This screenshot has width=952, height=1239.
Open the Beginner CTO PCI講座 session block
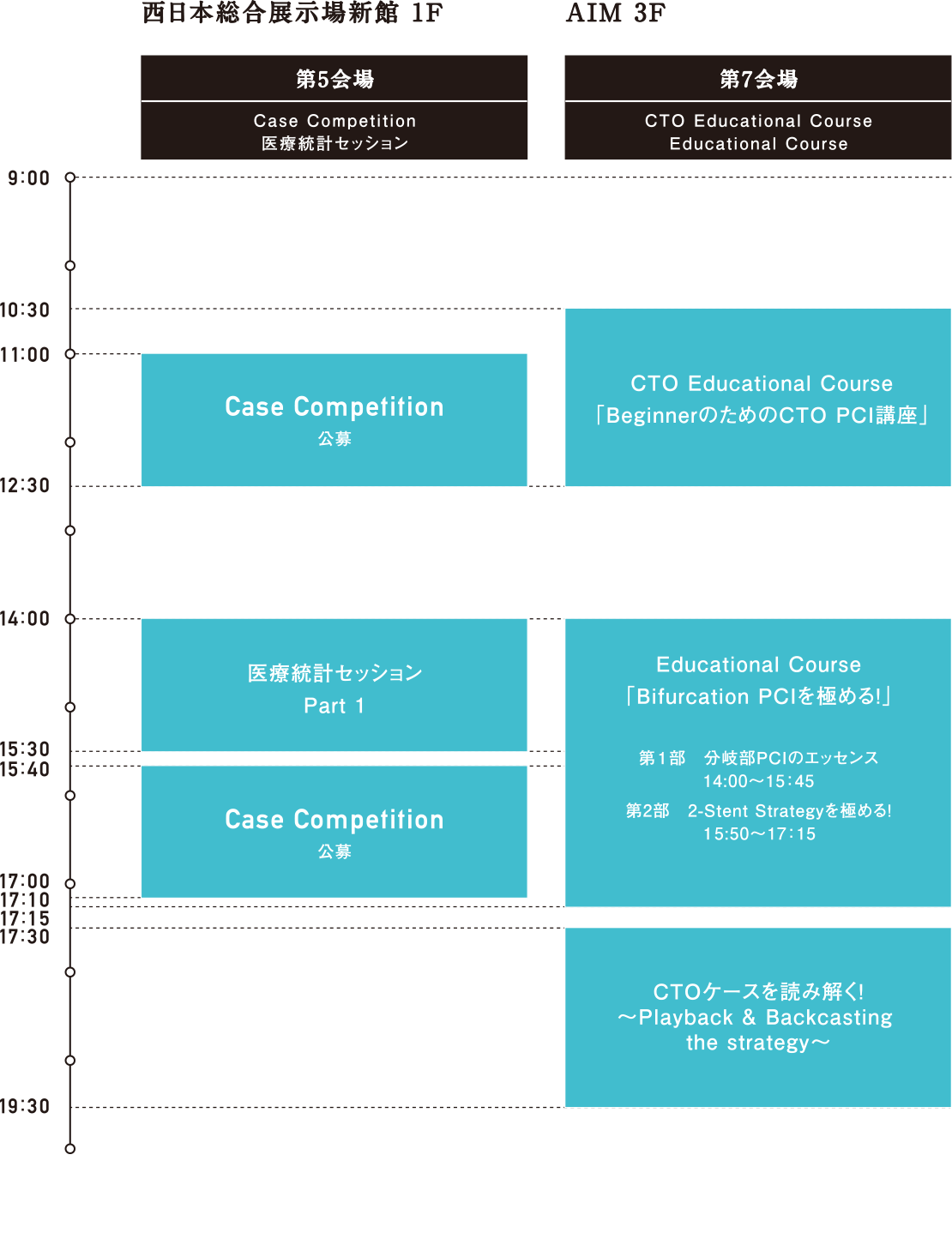click(758, 398)
